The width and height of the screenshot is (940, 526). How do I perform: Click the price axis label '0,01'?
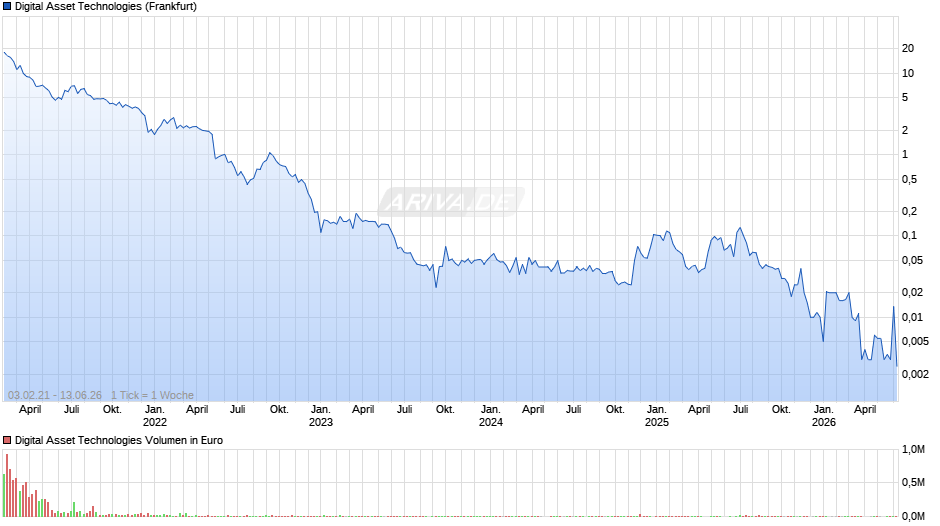tap(912, 317)
